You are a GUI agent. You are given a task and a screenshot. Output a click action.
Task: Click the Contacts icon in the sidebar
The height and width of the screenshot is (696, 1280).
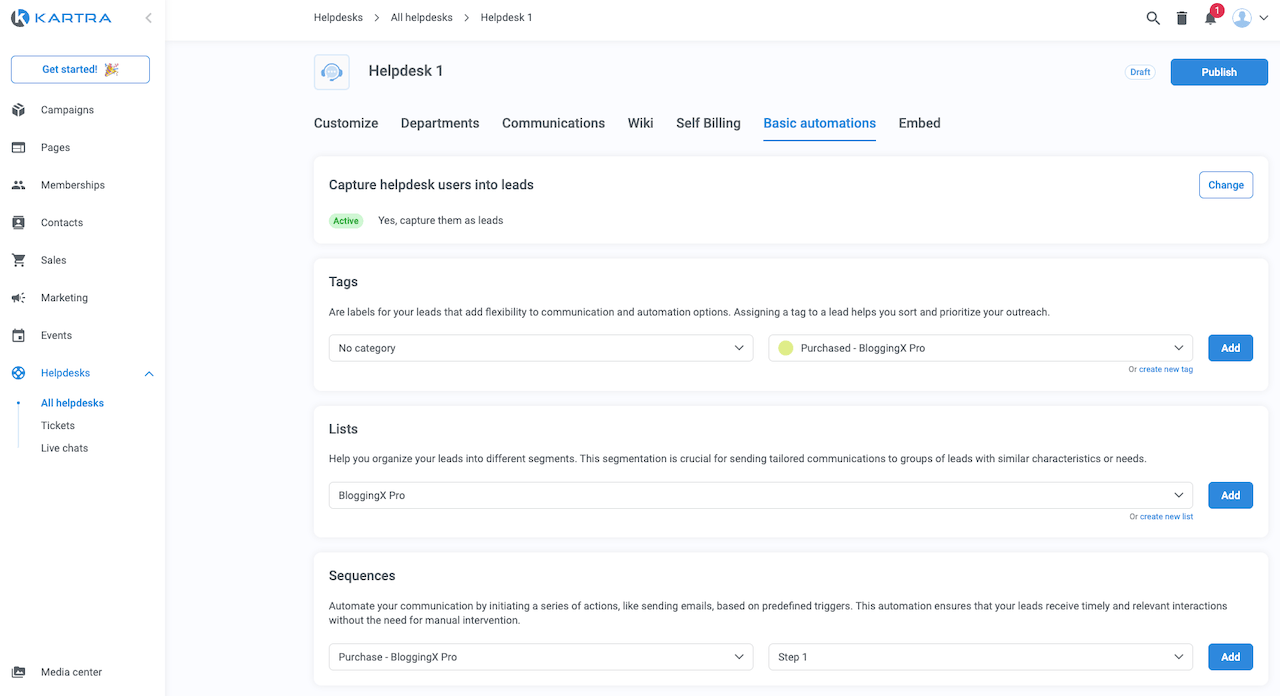pos(18,222)
